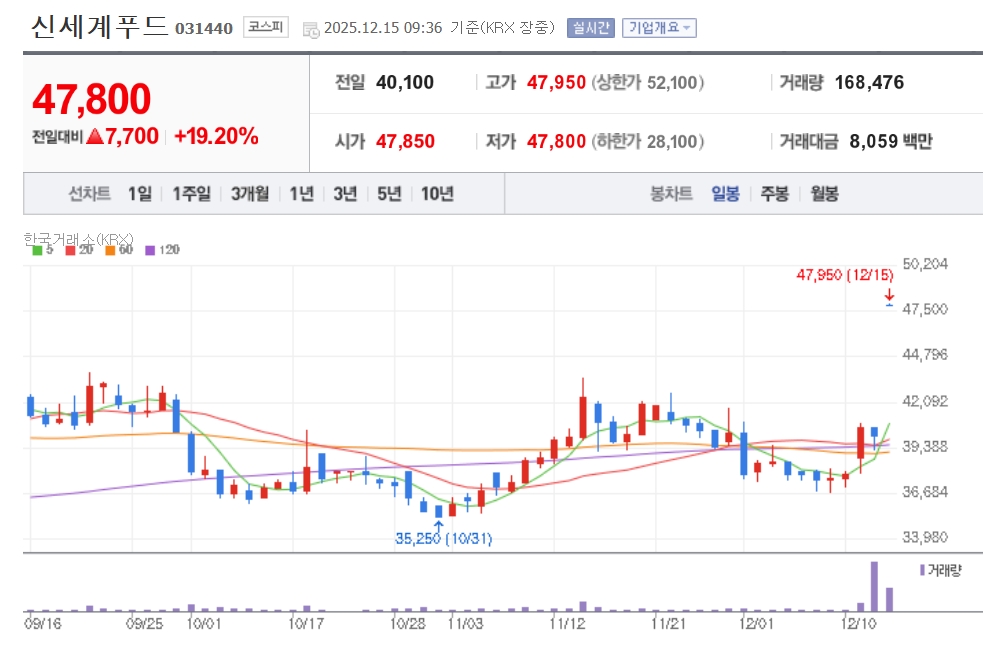Image resolution: width=983 pixels, height=653 pixels.
Task: Click the red up triangle change icon
Action: (95, 136)
